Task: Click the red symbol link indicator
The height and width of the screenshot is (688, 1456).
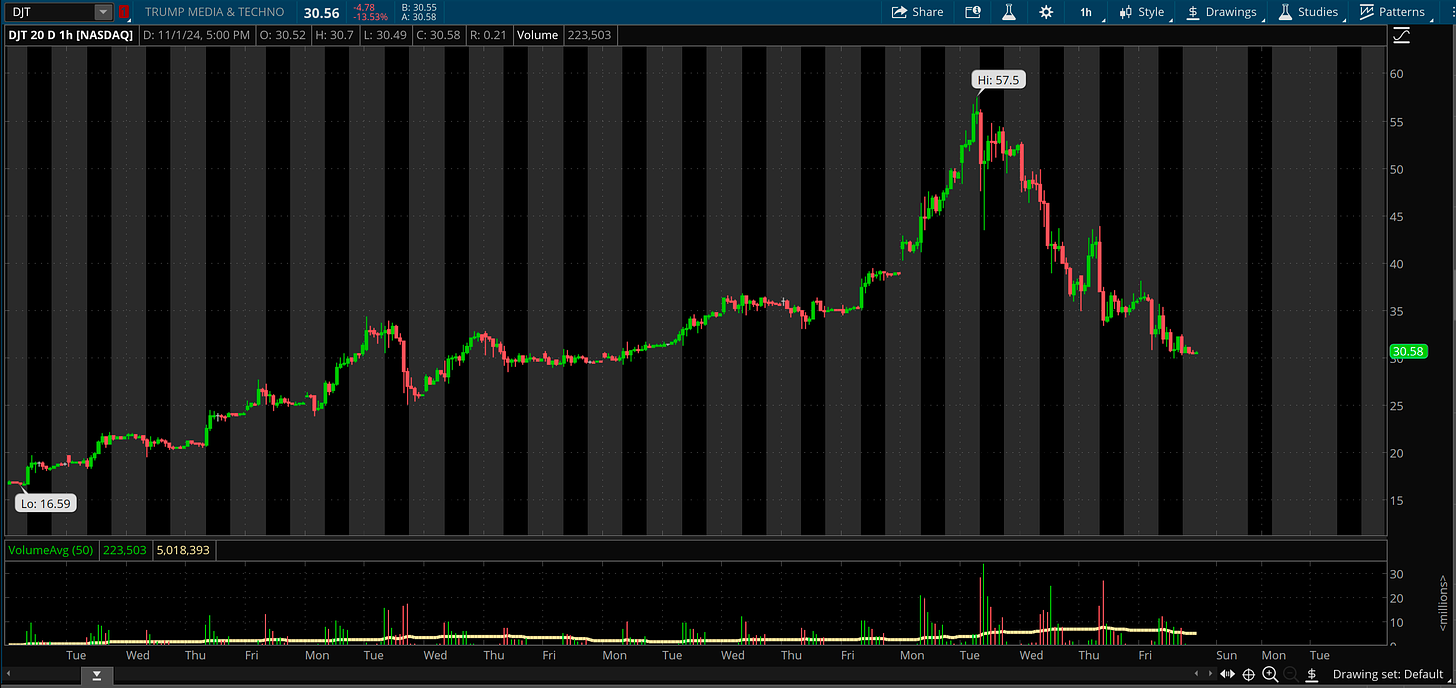Action: tap(124, 12)
